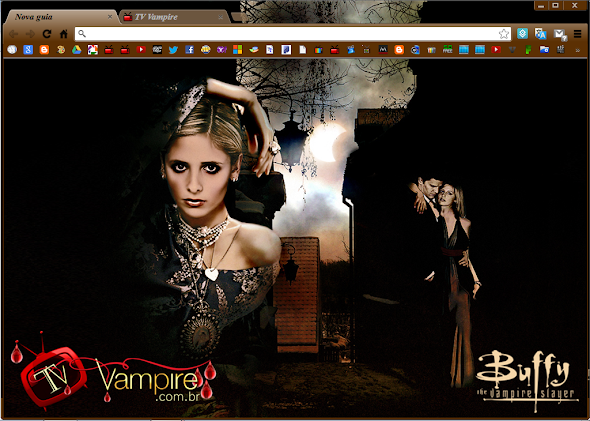Screen dimensions: 590x421
Task: Open the Google bookmark
Action: pos(28,50)
